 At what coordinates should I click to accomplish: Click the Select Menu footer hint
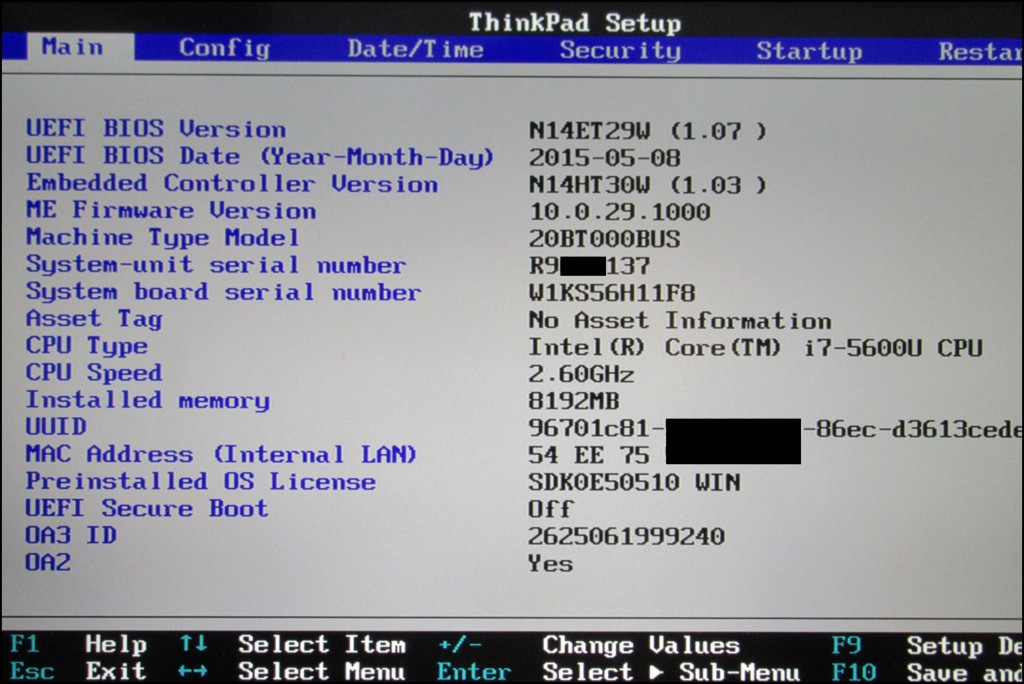coord(322,672)
